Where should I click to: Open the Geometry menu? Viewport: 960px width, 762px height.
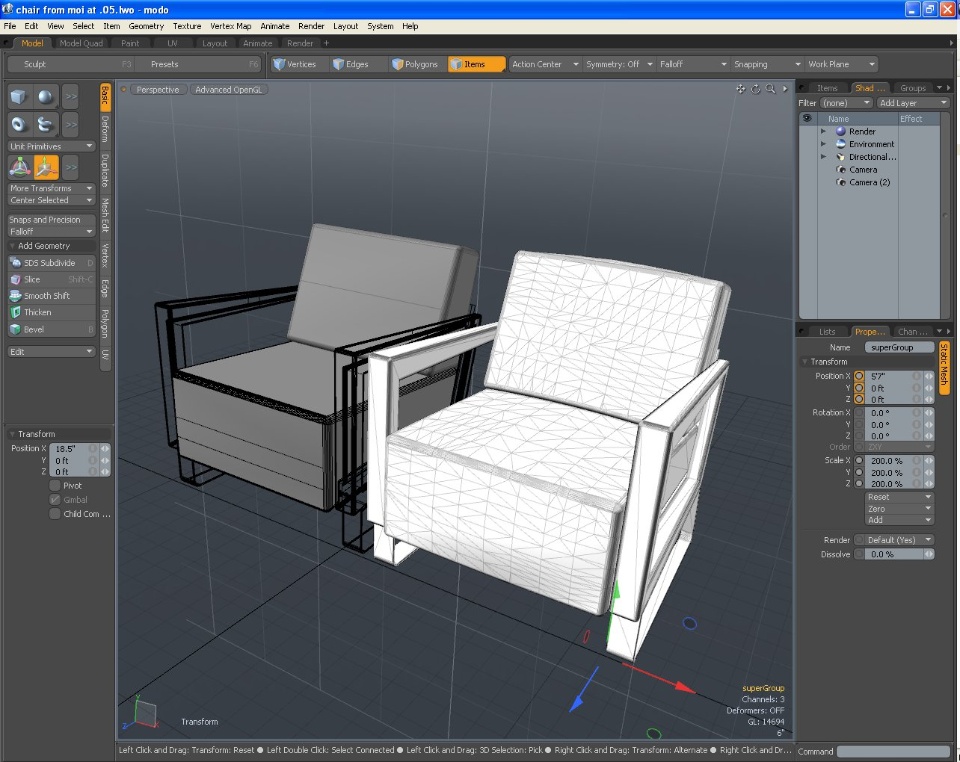tap(146, 26)
